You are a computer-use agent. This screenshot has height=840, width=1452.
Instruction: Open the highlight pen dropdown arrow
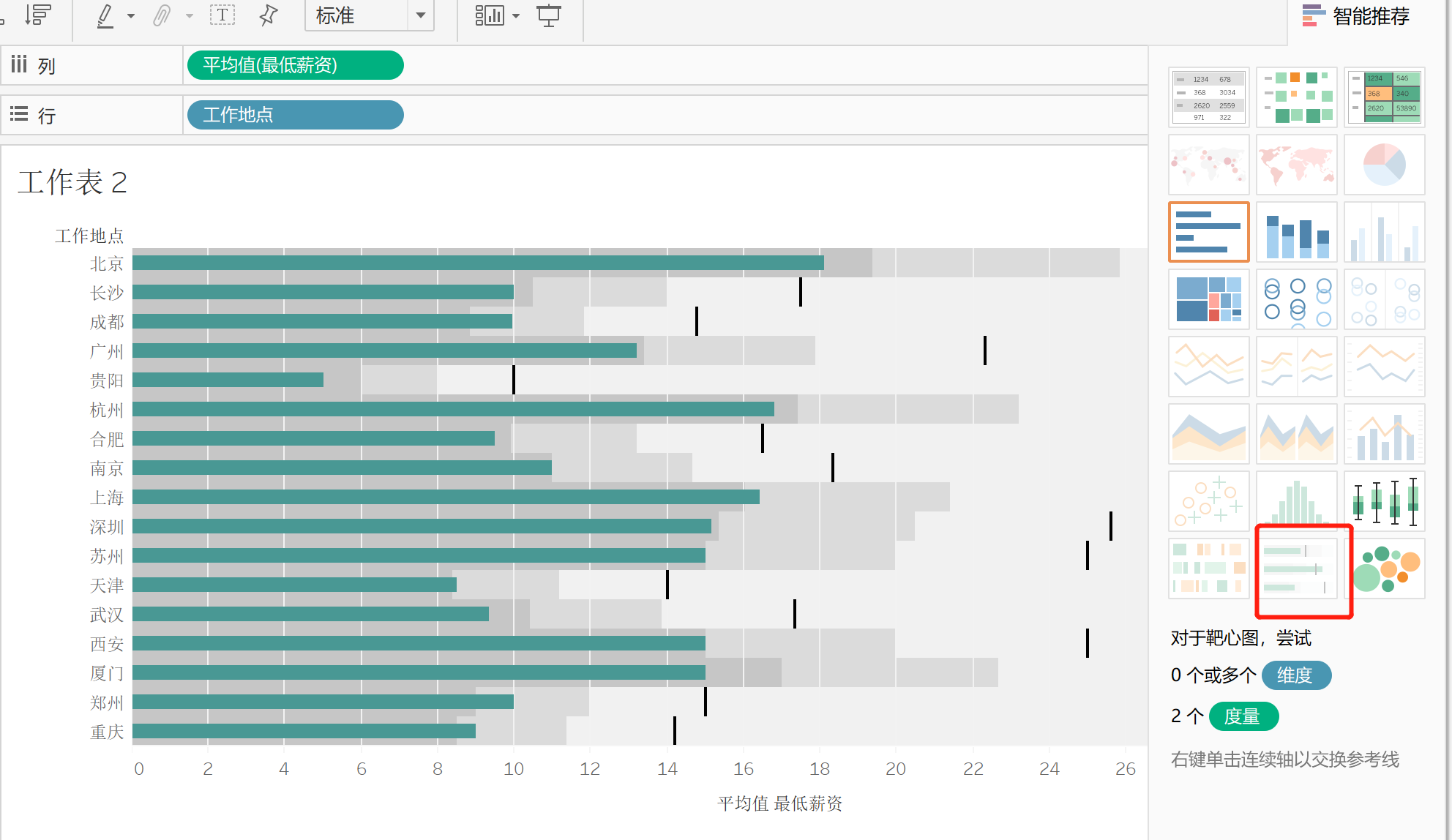131,15
